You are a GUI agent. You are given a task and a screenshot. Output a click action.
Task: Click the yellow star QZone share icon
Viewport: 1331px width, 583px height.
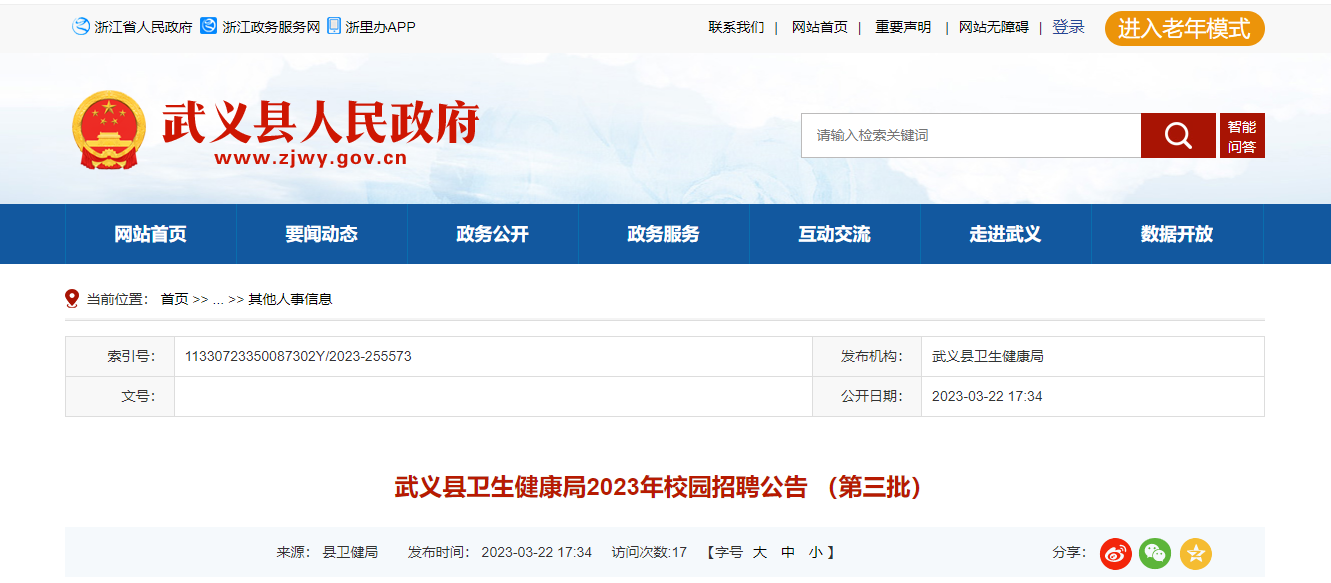click(x=1195, y=553)
